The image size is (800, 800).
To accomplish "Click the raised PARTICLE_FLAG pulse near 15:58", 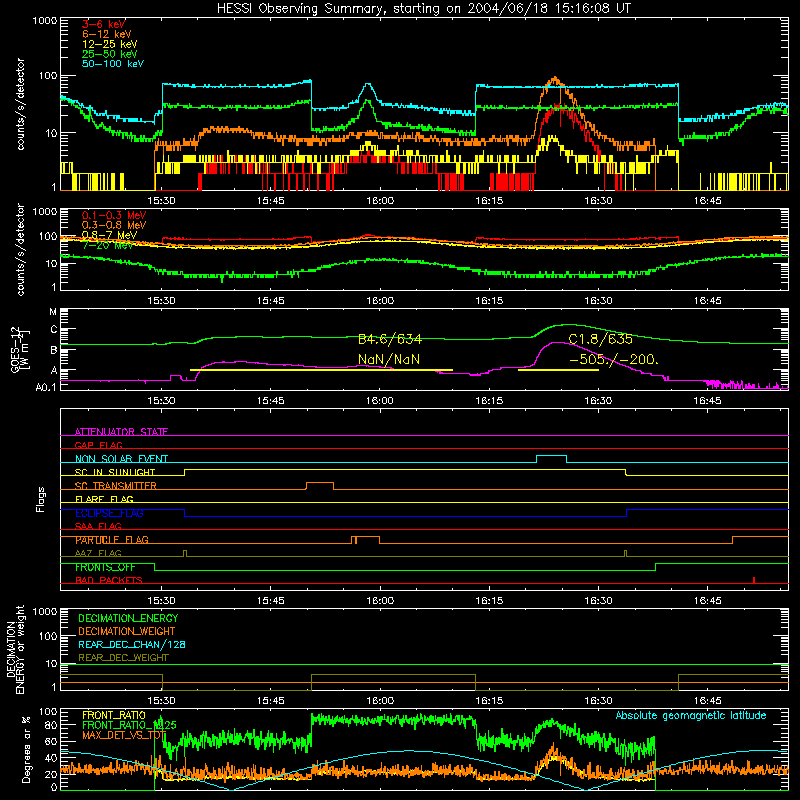I will pos(365,540).
